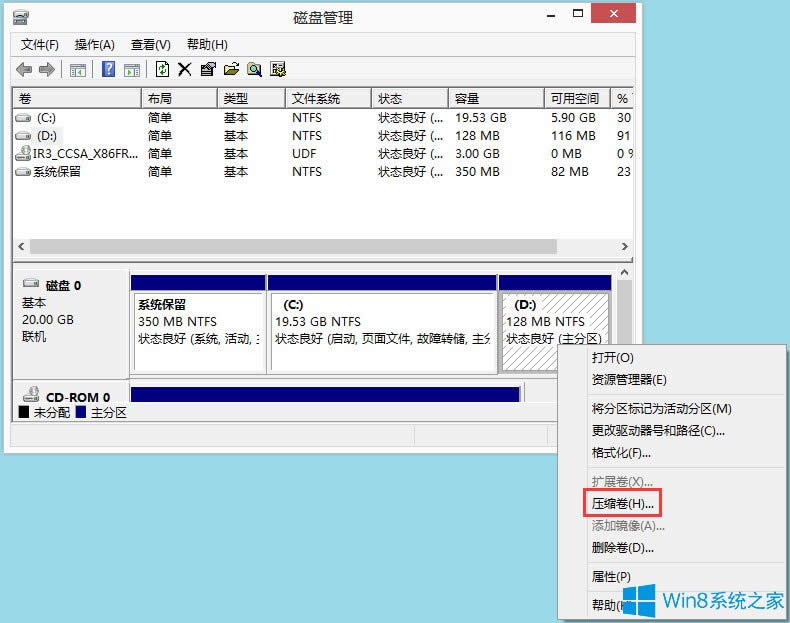
Task: Click the Forward arrow in the toolbar
Action: (47, 69)
